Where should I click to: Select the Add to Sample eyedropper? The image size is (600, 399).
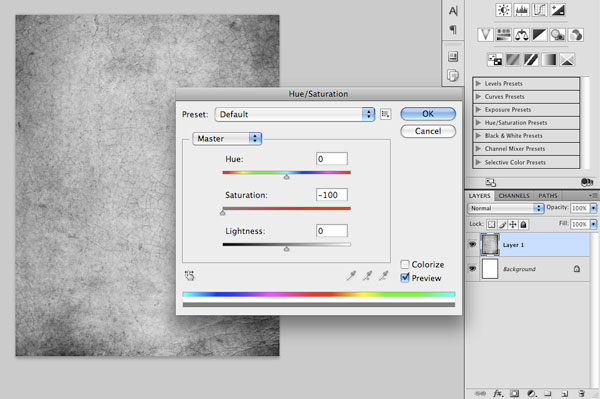[x=367, y=275]
